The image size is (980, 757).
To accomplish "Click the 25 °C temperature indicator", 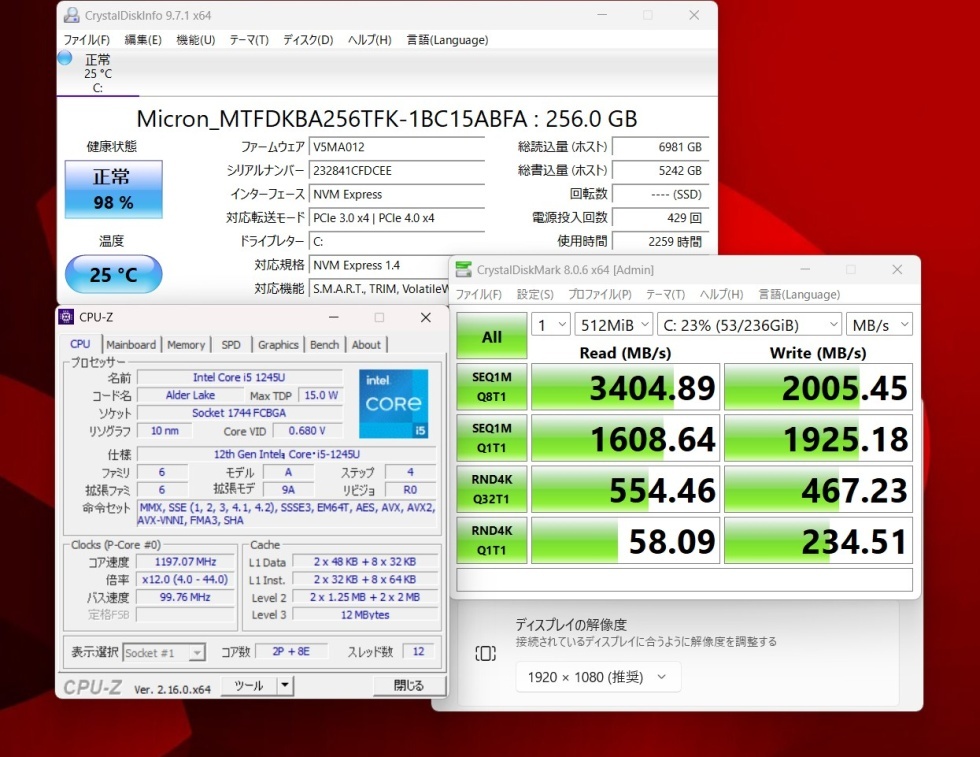I will pos(113,274).
